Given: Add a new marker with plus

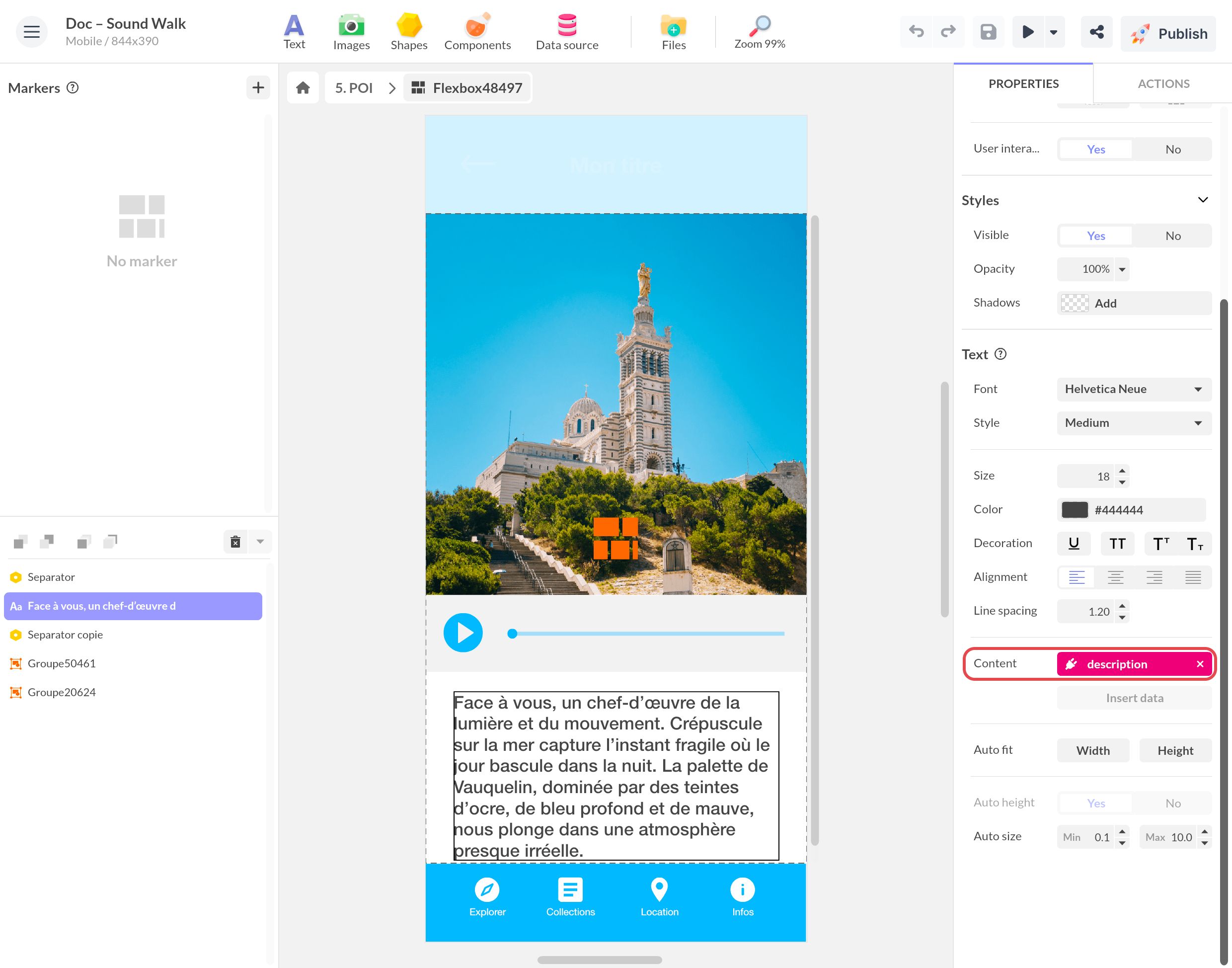Looking at the screenshot, I should pos(258,87).
